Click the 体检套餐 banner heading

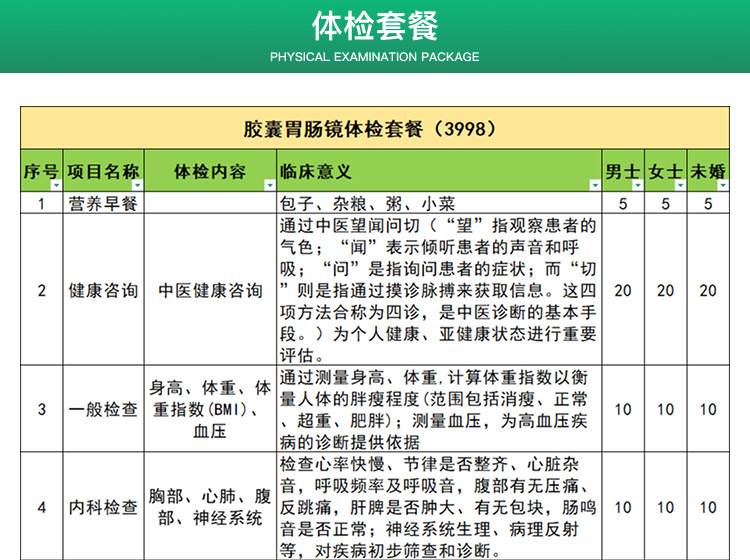375,24
